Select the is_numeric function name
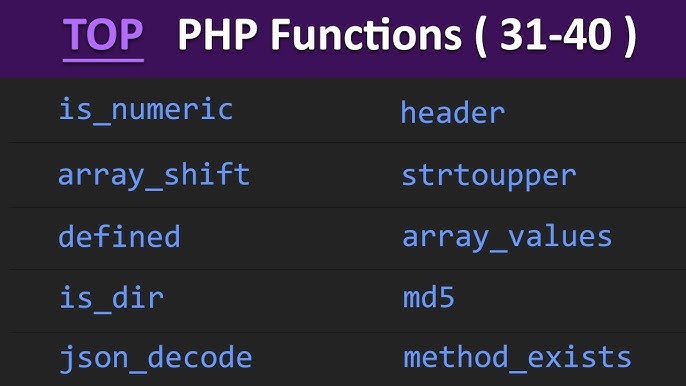The height and width of the screenshot is (386, 686). (x=146, y=110)
